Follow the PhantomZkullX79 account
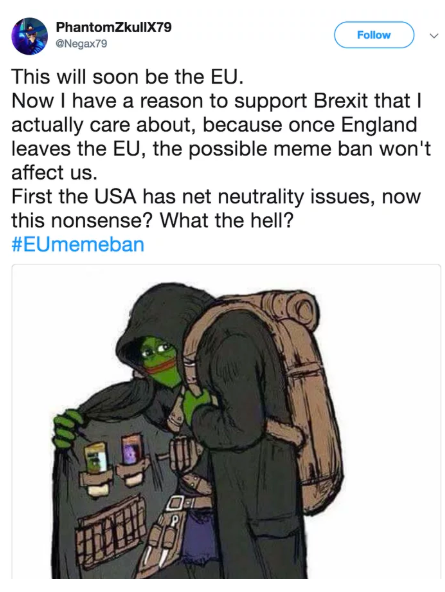 tap(374, 35)
